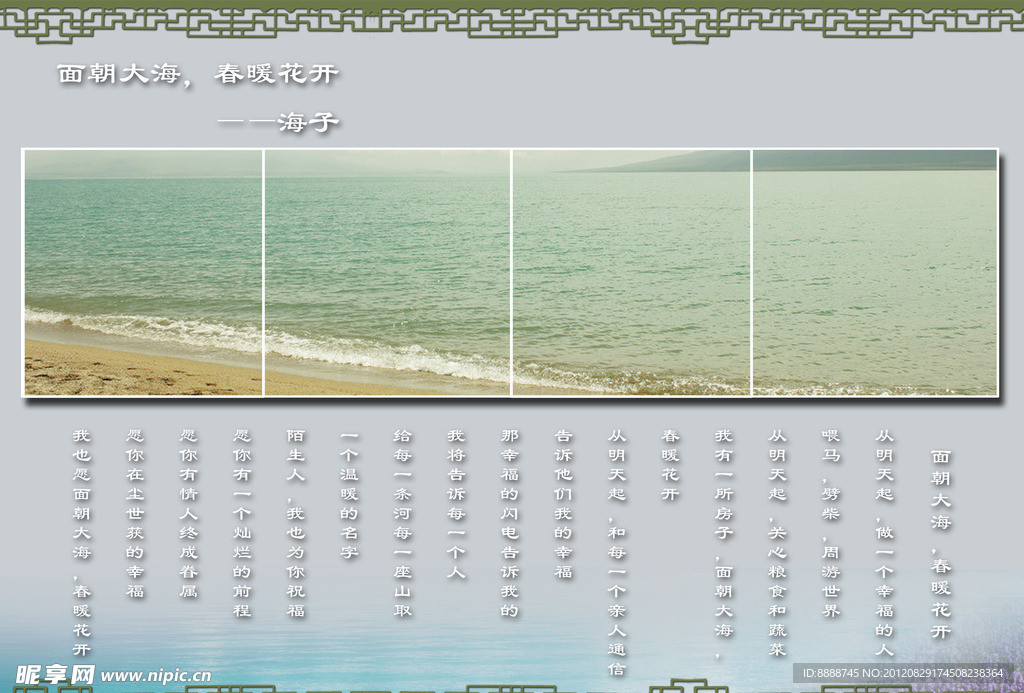Viewport: 1024px width, 693px height.
Task: Open the www.nipic.cn link
Action: tap(156, 676)
